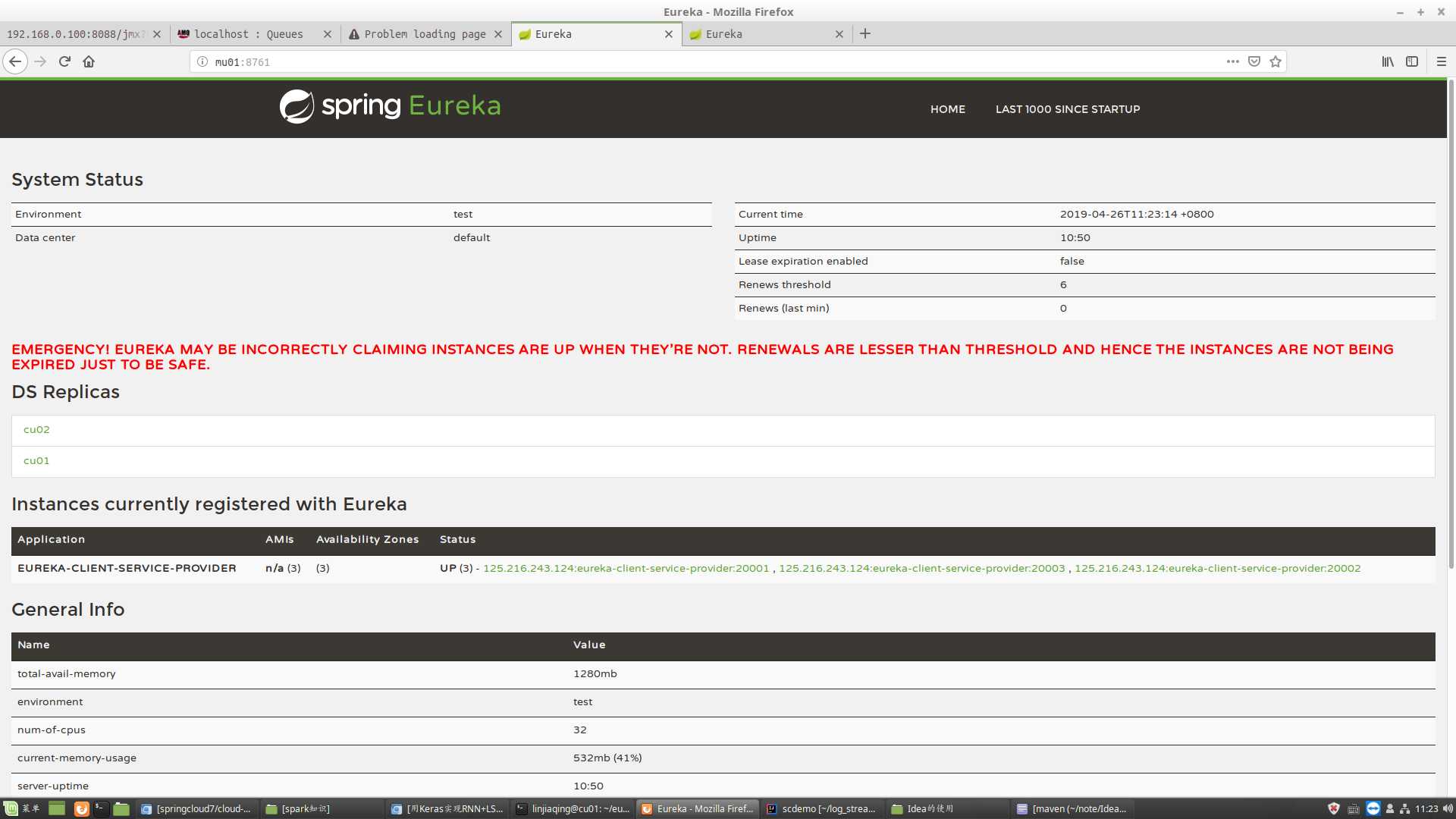
Task: Launch the green show desktop icon
Action: [57, 808]
